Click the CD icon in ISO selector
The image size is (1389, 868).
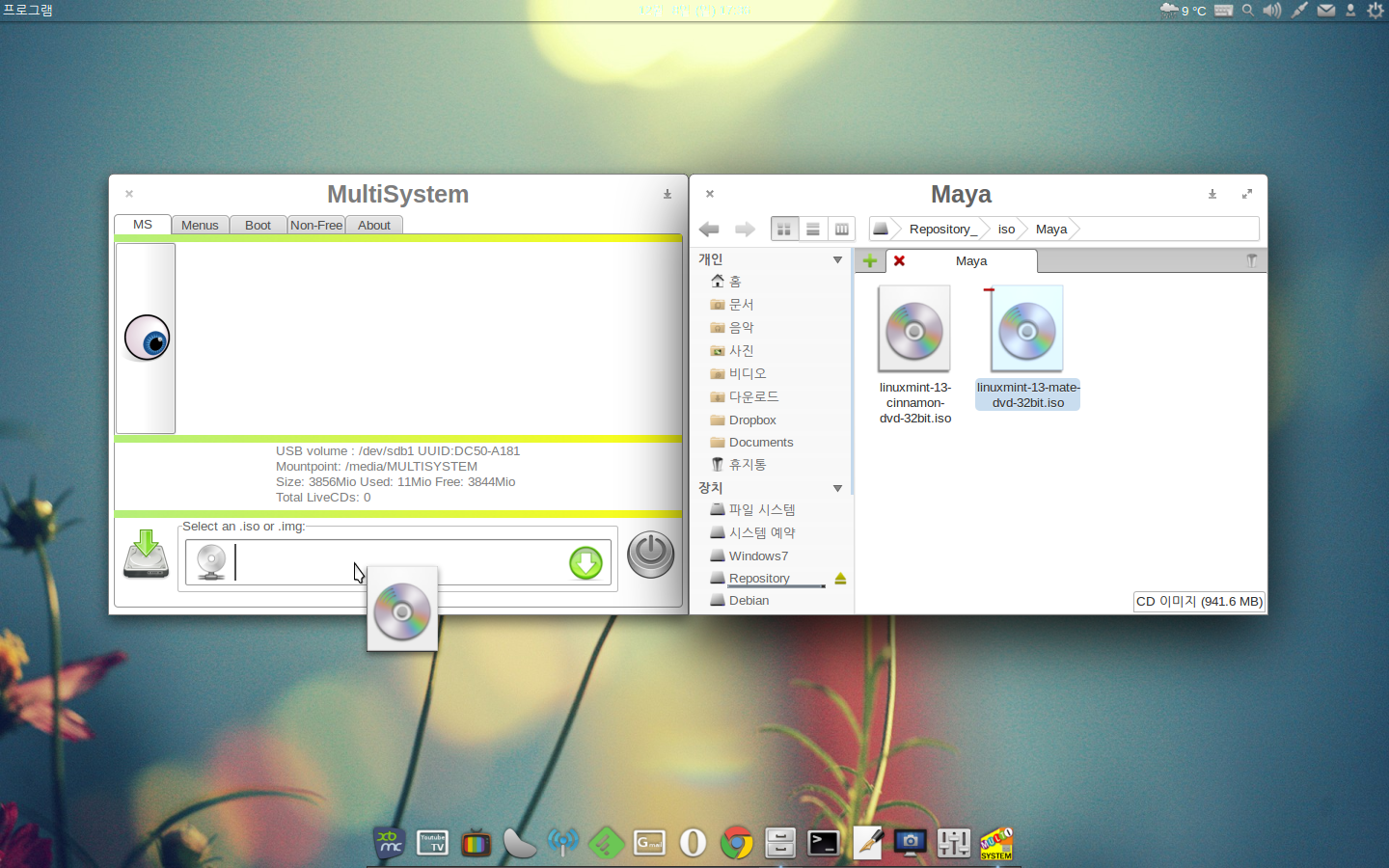coord(210,562)
